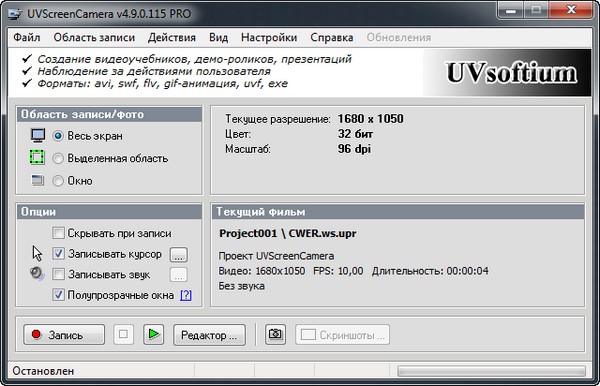
Task: Select the Окно radio button
Action: [58, 181]
